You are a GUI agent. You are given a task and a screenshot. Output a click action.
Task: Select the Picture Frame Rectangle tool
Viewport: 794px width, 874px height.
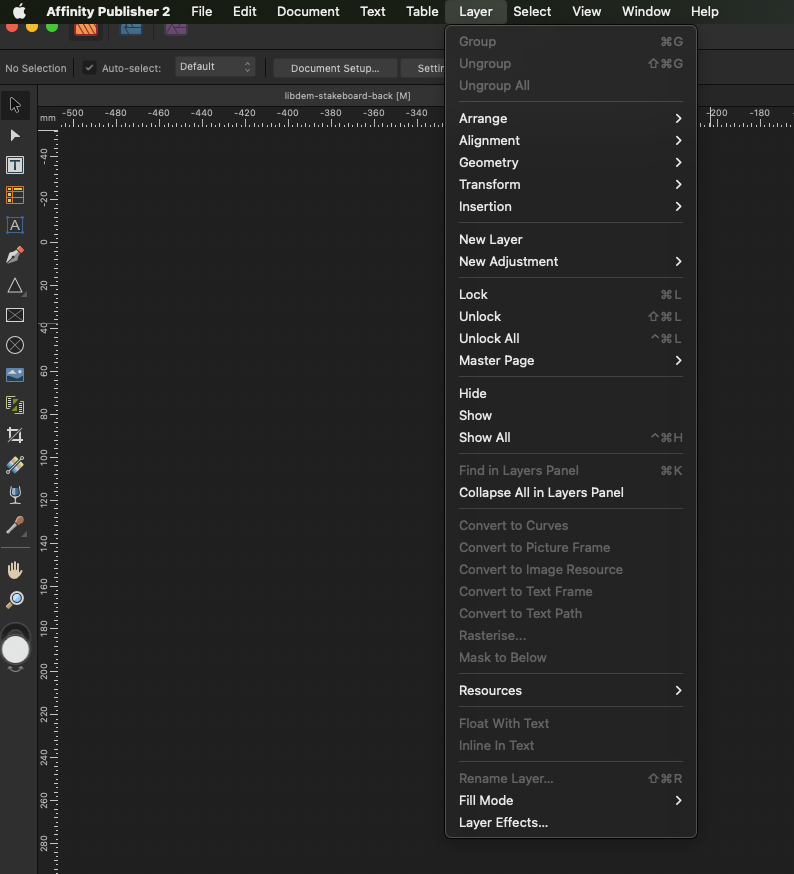[x=15, y=315]
